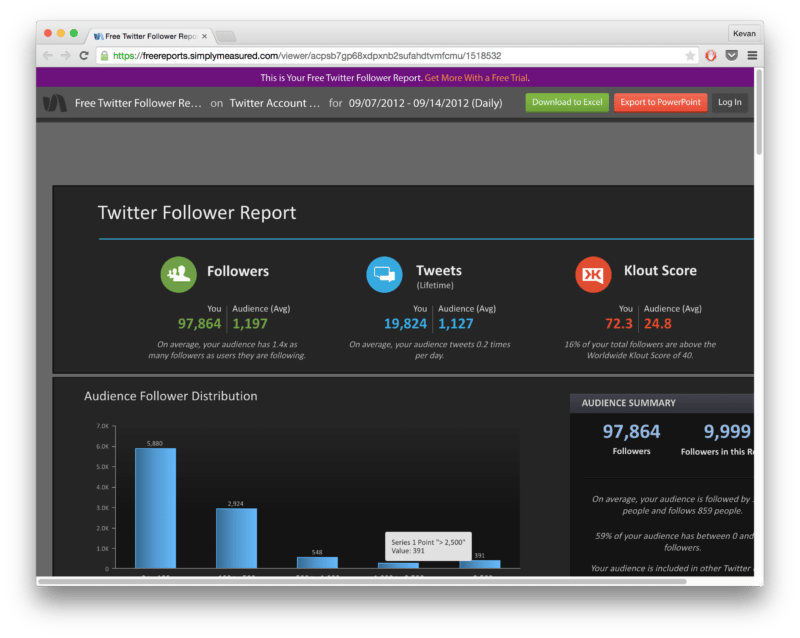Click the address bar URL field
Viewport: 800px width, 638px height.
[x=398, y=56]
